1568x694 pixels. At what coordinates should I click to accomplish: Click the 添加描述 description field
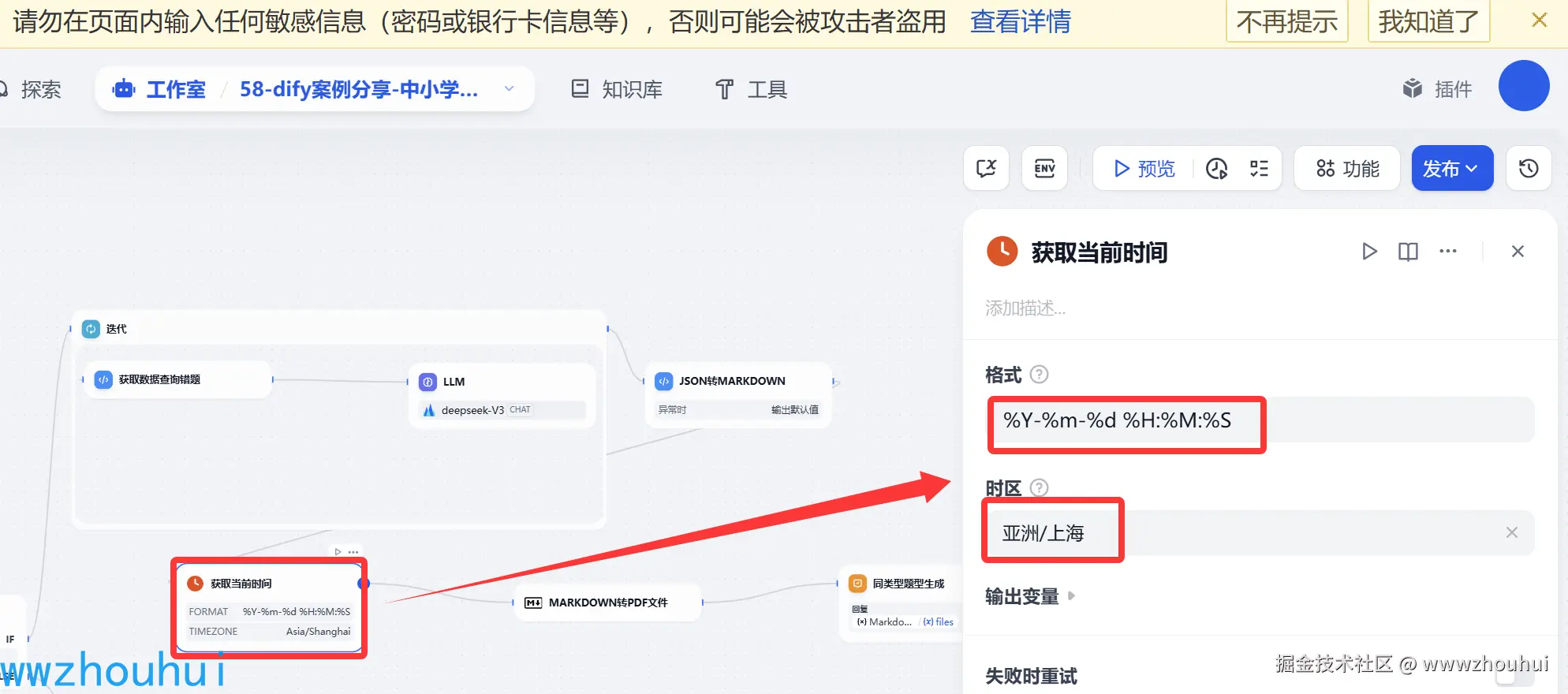1025,308
